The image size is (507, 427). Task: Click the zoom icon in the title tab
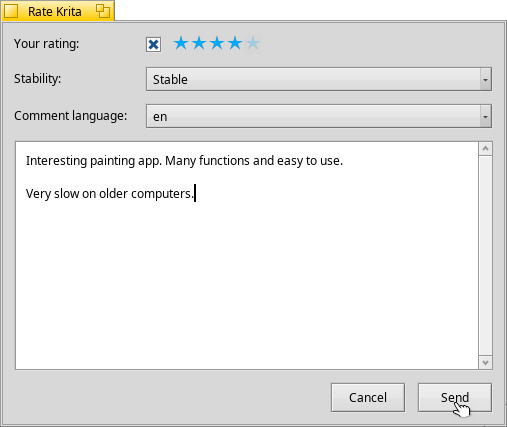click(103, 11)
